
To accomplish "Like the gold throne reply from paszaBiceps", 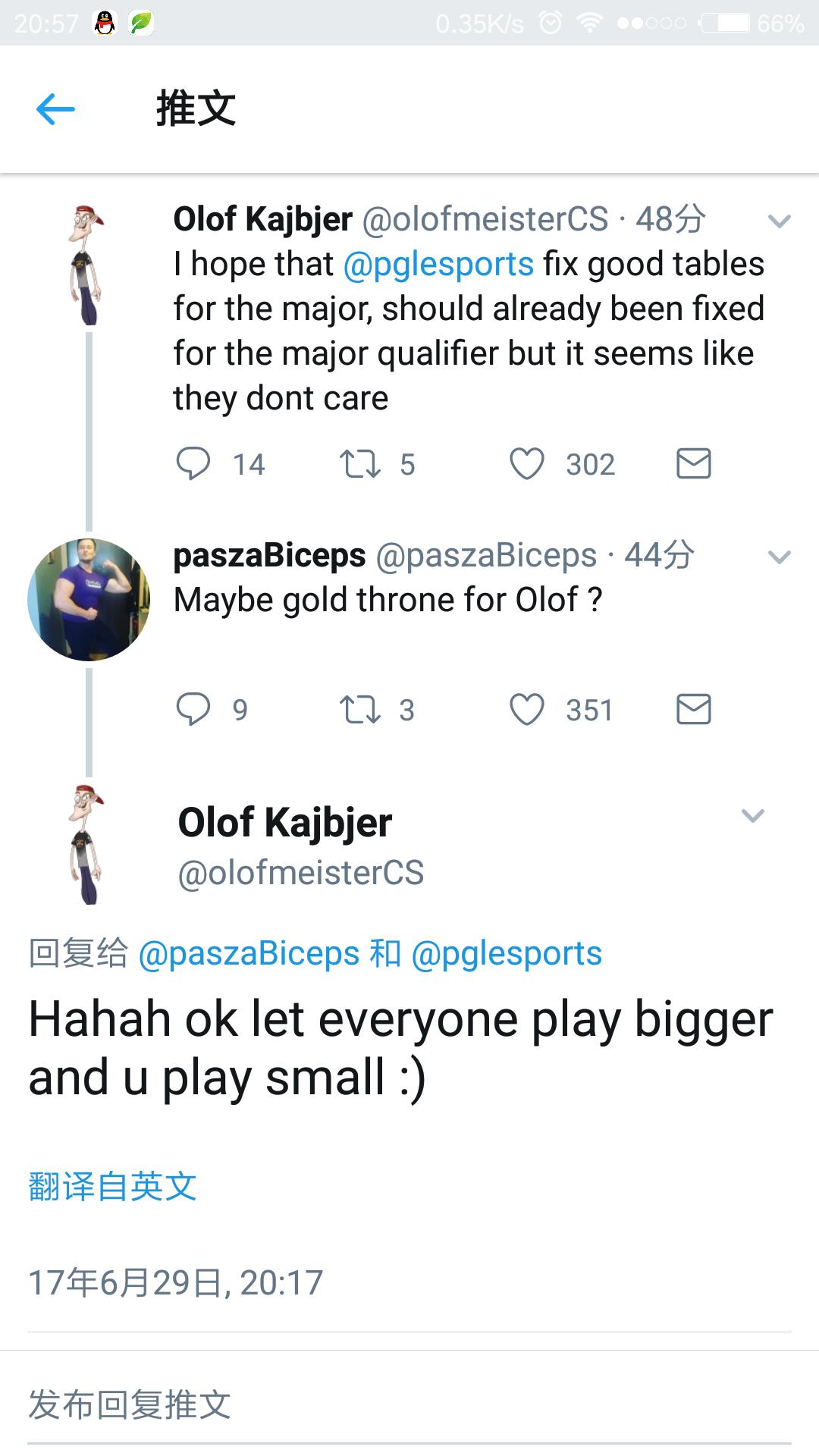I will (x=532, y=710).
